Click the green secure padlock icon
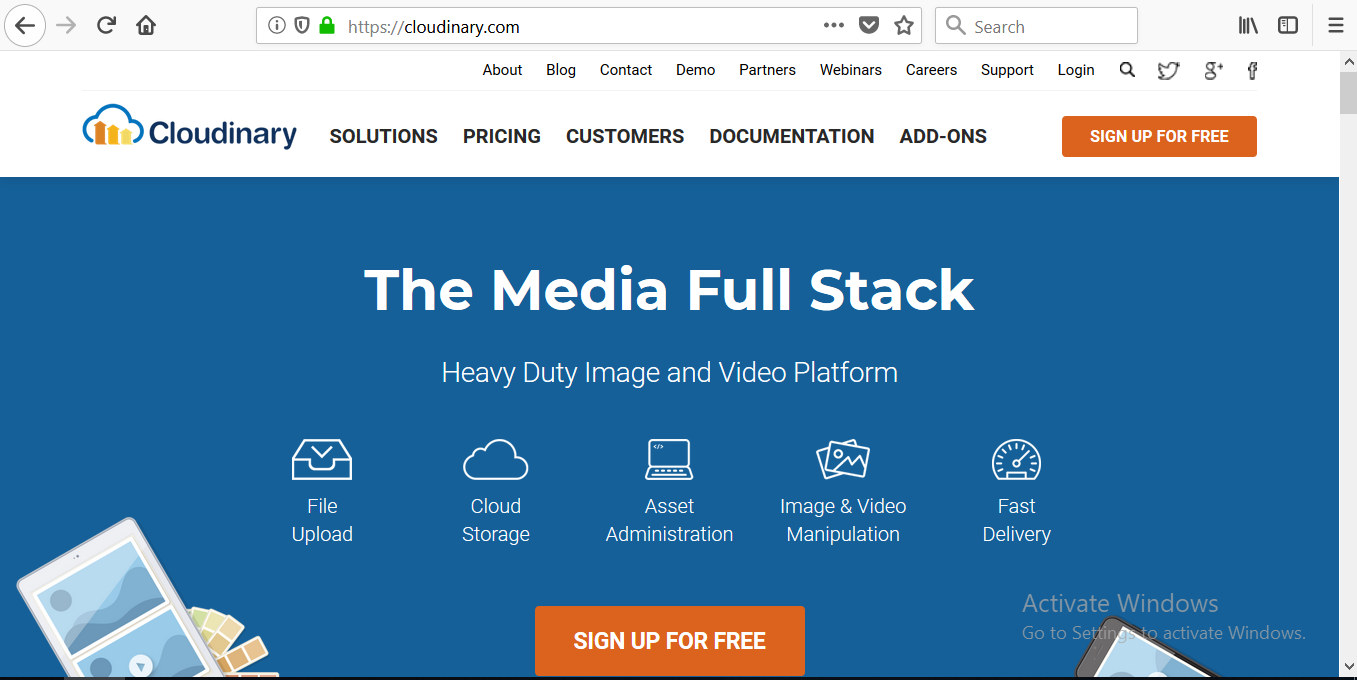 (x=326, y=25)
